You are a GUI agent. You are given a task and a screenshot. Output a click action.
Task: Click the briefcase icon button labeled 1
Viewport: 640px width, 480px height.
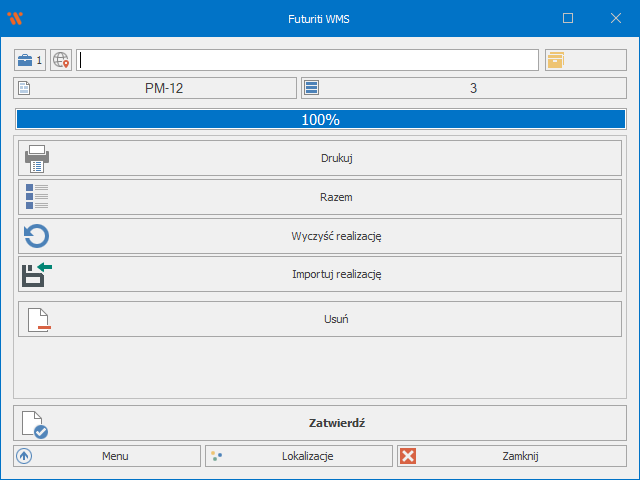tap(30, 60)
